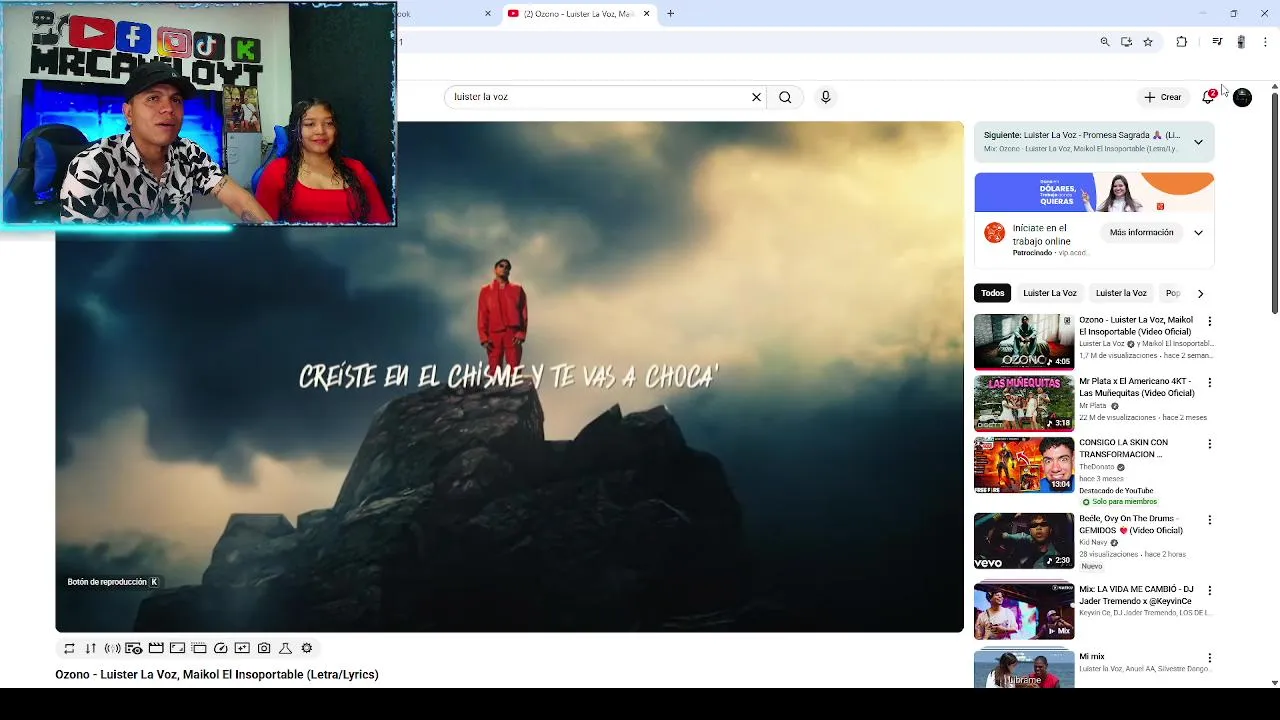1280x720 pixels.
Task: Open the media control playlist icon
Action: coord(1217,42)
